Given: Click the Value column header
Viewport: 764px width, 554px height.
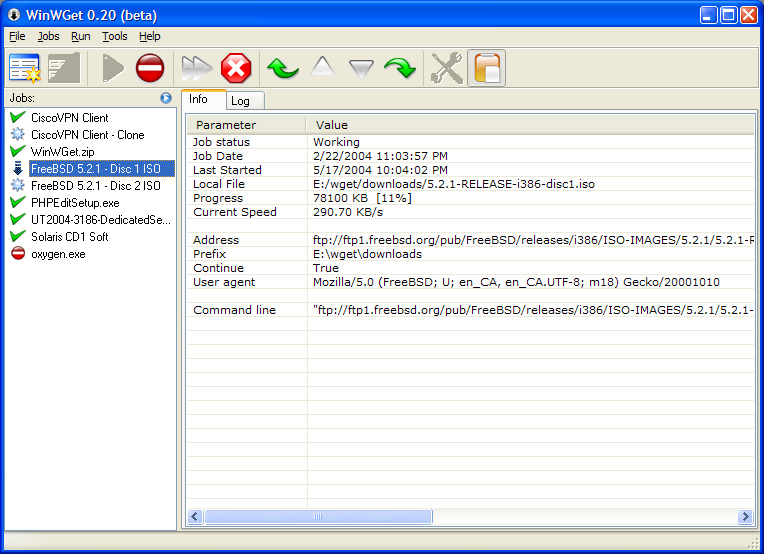Looking at the screenshot, I should pos(530,125).
